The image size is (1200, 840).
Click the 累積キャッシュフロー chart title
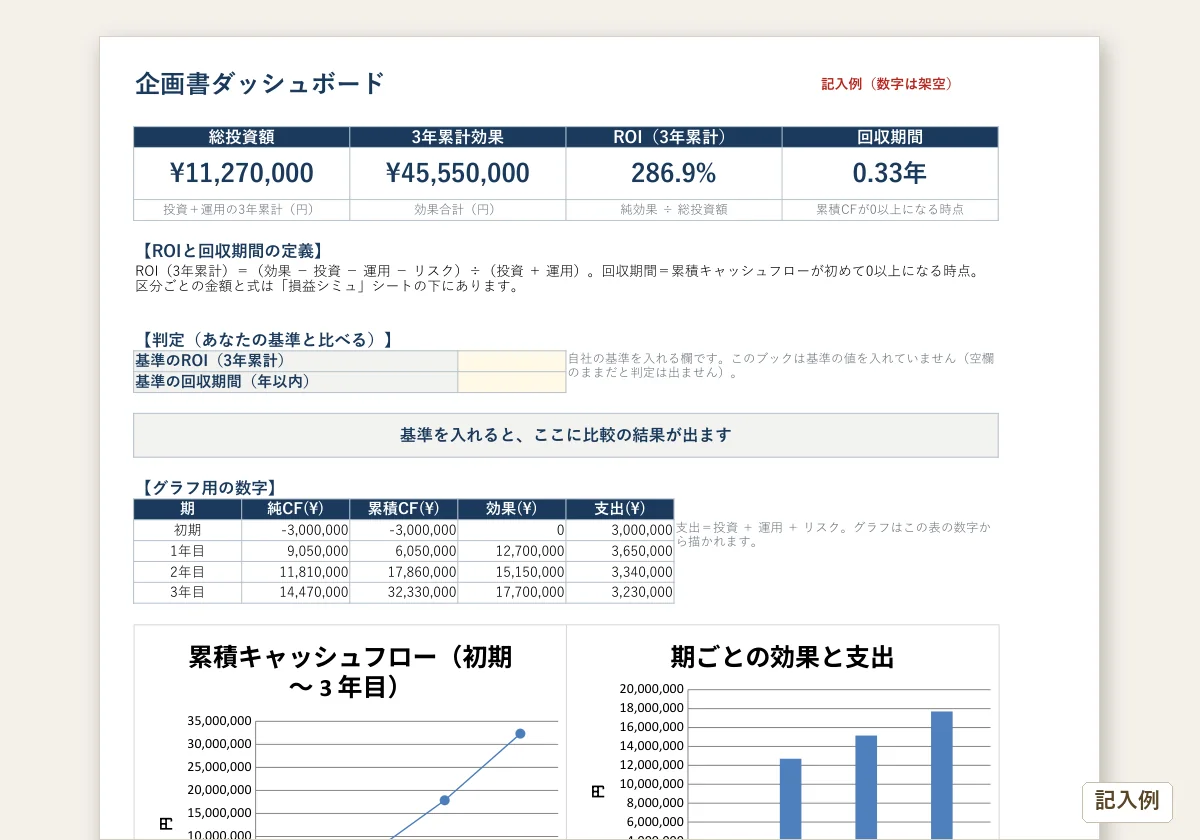click(x=350, y=672)
